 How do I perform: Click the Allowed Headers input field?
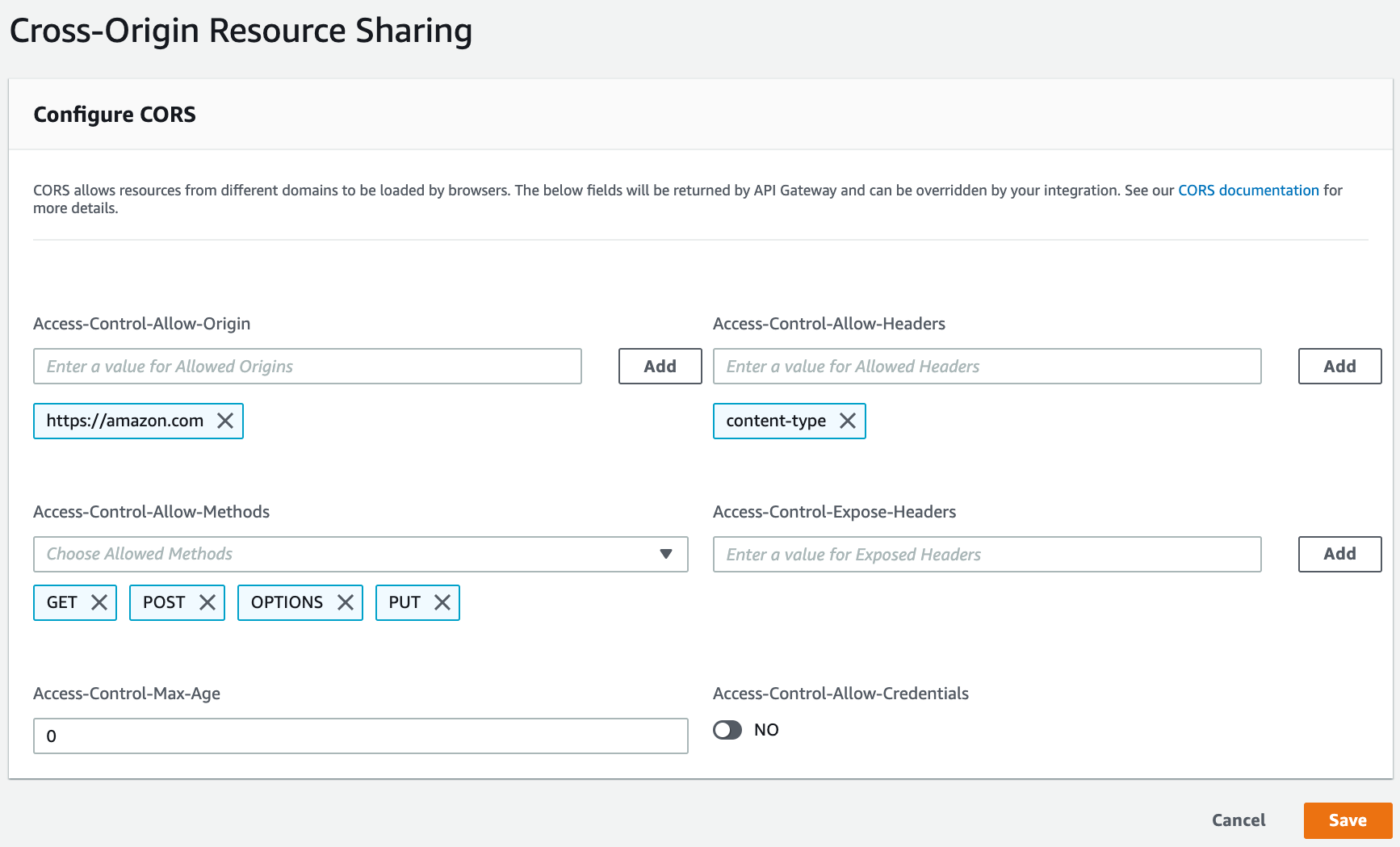coord(987,366)
